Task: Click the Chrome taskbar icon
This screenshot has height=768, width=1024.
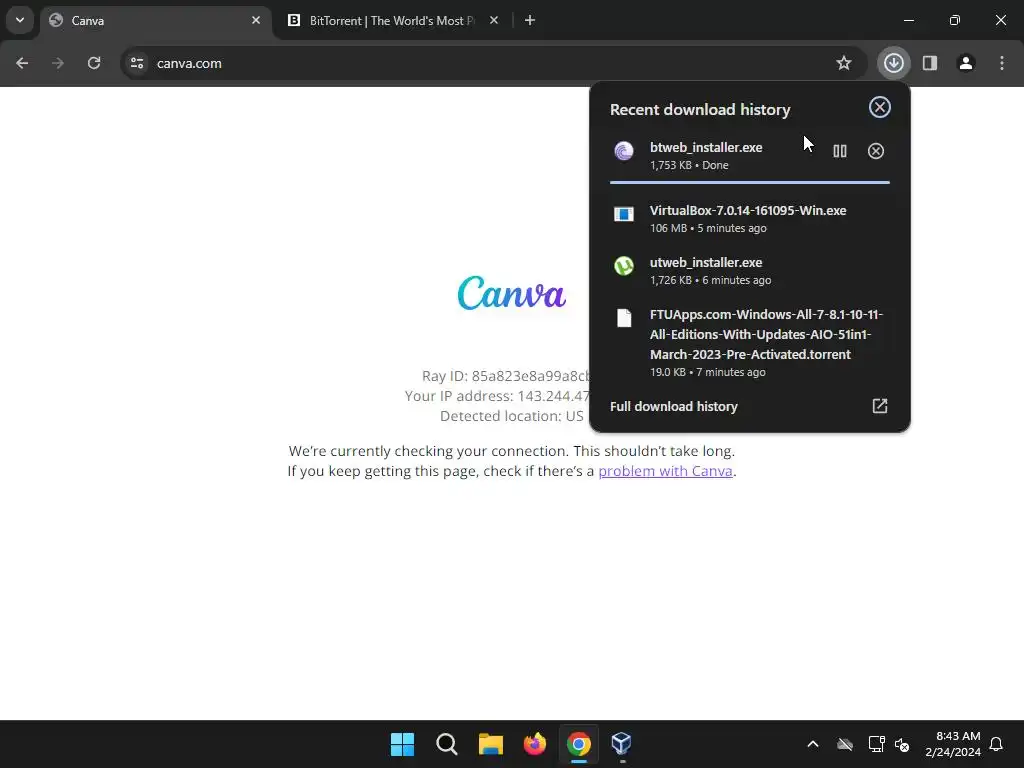Action: point(579,744)
